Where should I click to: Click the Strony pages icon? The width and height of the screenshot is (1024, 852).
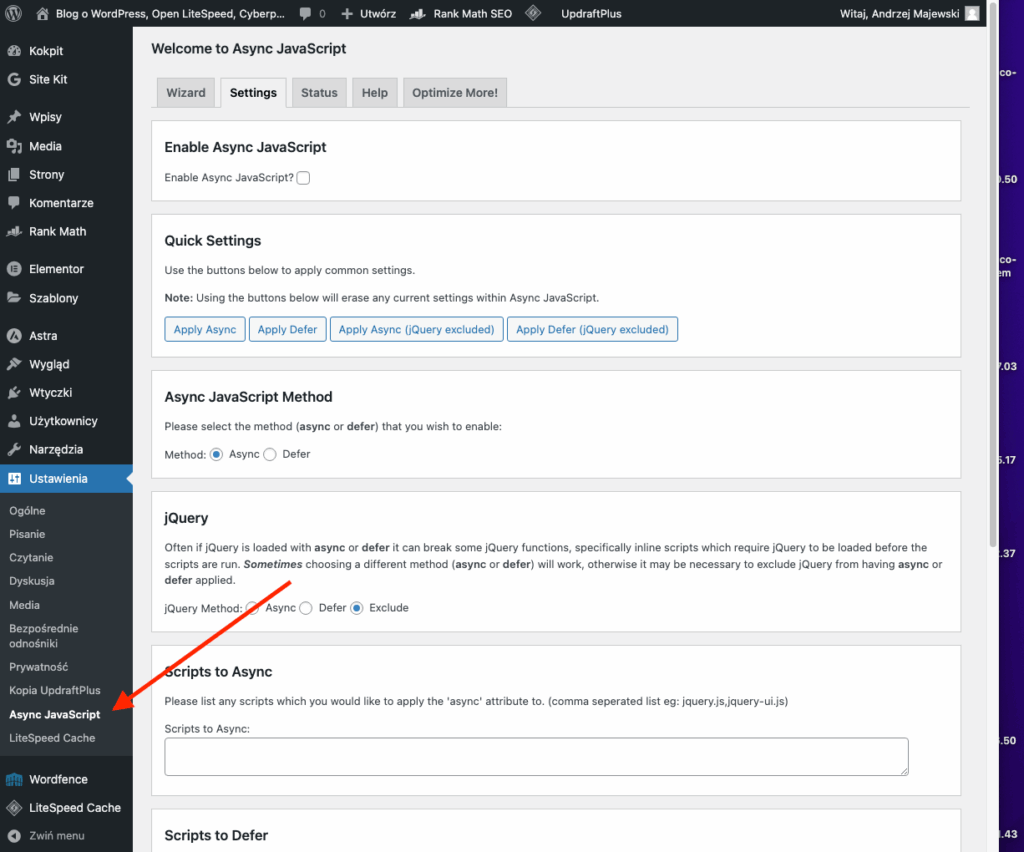click(x=14, y=174)
